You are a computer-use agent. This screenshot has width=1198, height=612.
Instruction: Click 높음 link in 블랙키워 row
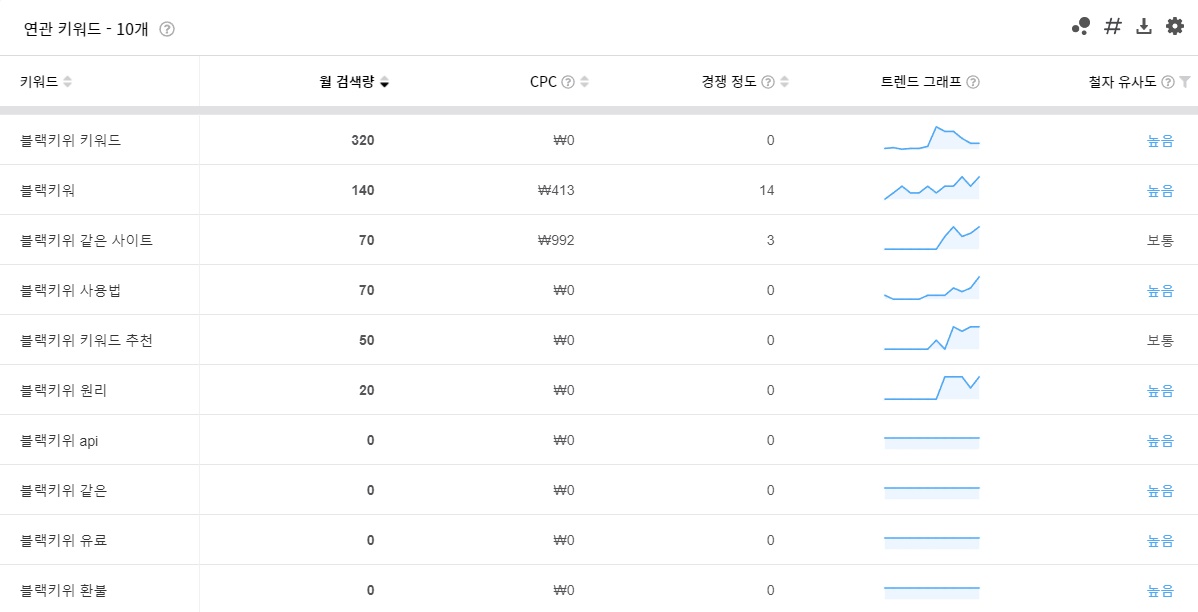point(1160,190)
